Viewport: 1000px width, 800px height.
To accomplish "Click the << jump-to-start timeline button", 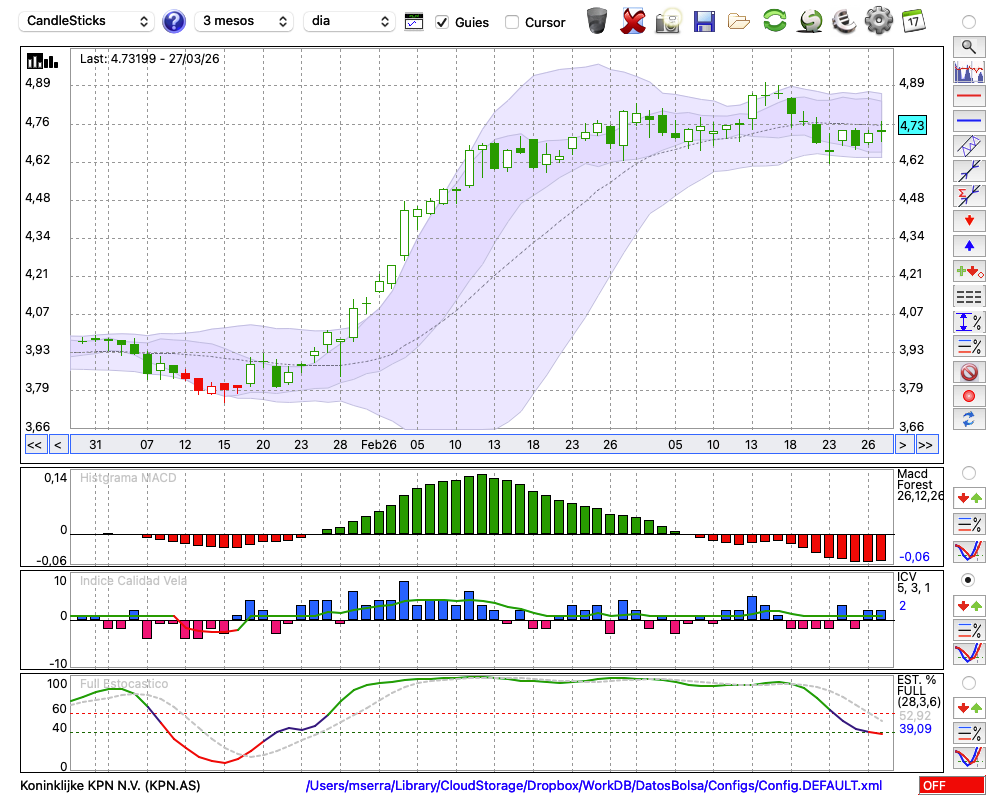I will [x=34, y=445].
